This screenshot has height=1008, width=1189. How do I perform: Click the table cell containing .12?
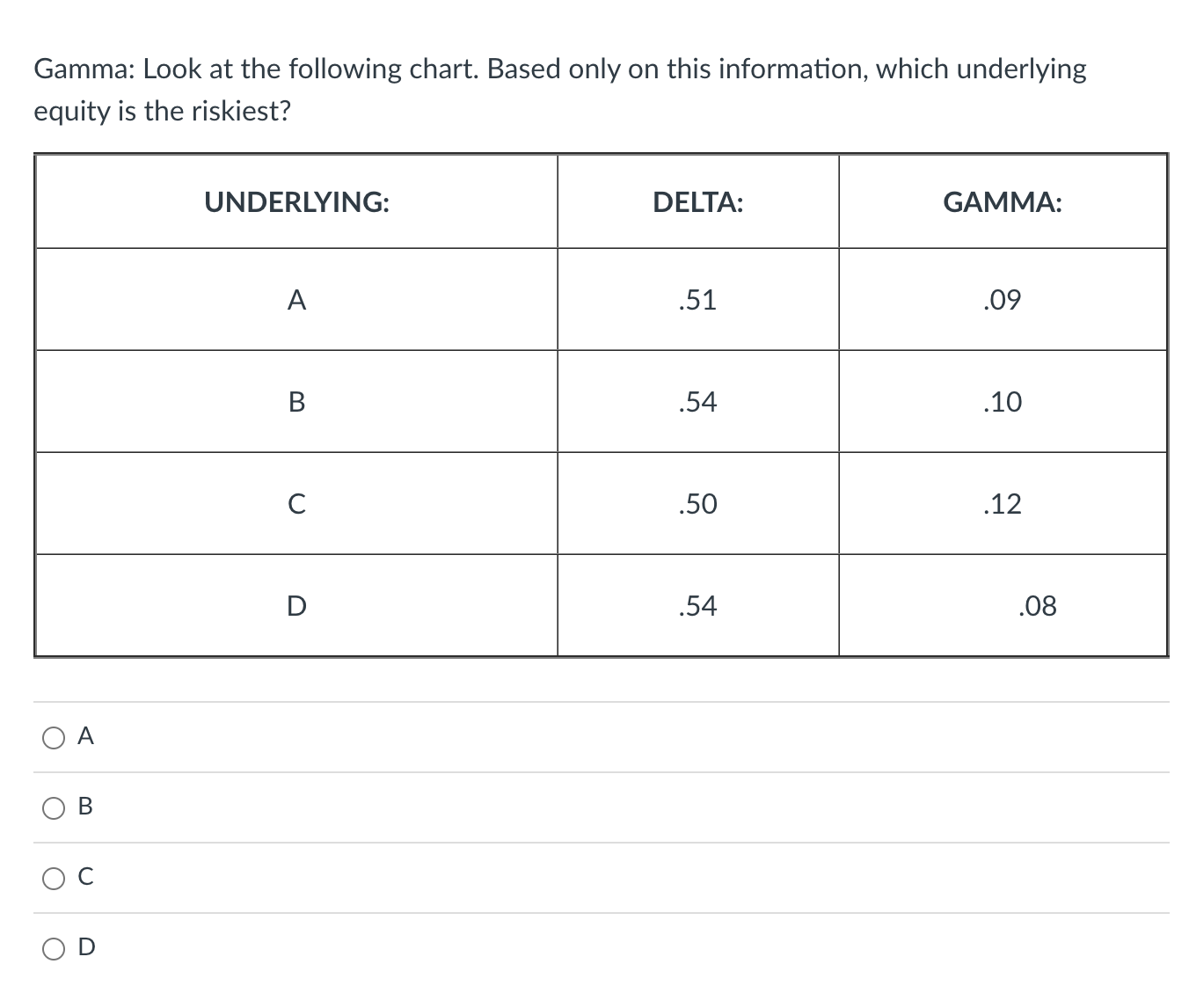pos(1002,504)
